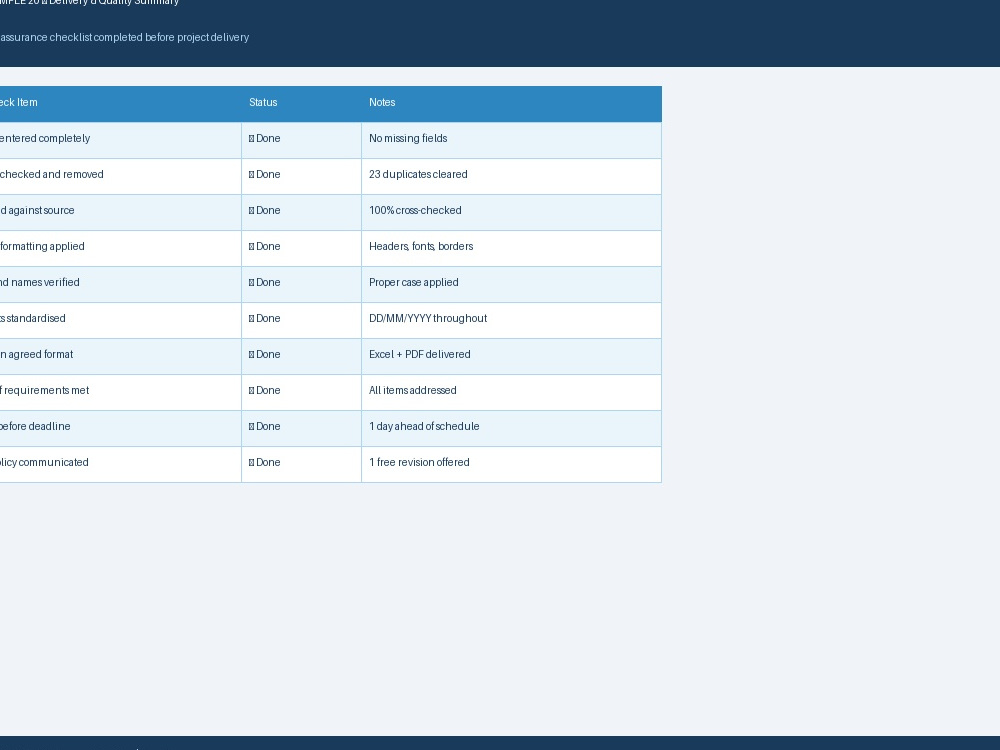The width and height of the screenshot is (1000, 750).
Task: Click Done status in 'Headers, fonts, borders' row
Action: click(301, 247)
